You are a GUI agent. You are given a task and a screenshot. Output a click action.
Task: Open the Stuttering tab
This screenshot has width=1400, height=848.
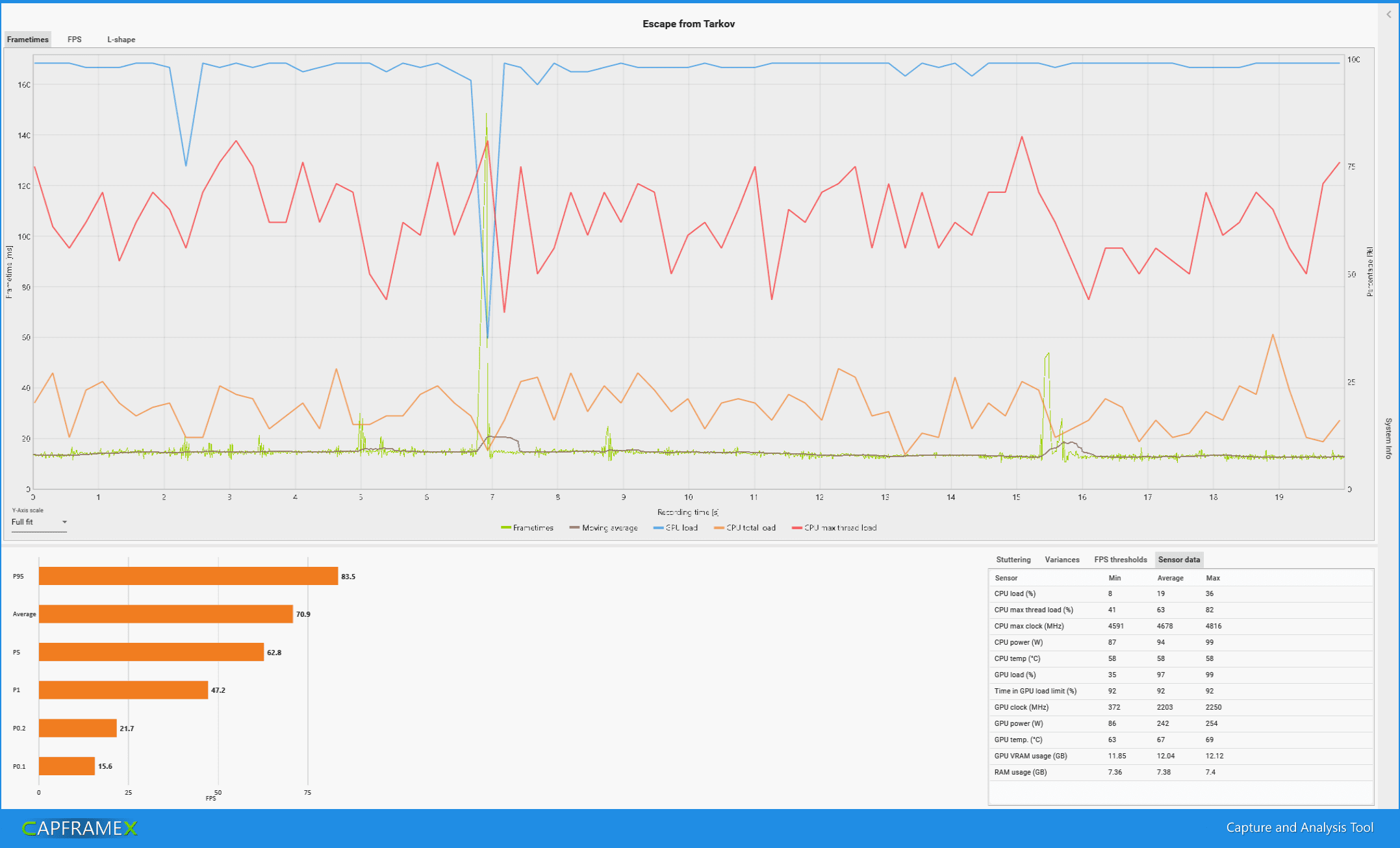tap(1013, 560)
